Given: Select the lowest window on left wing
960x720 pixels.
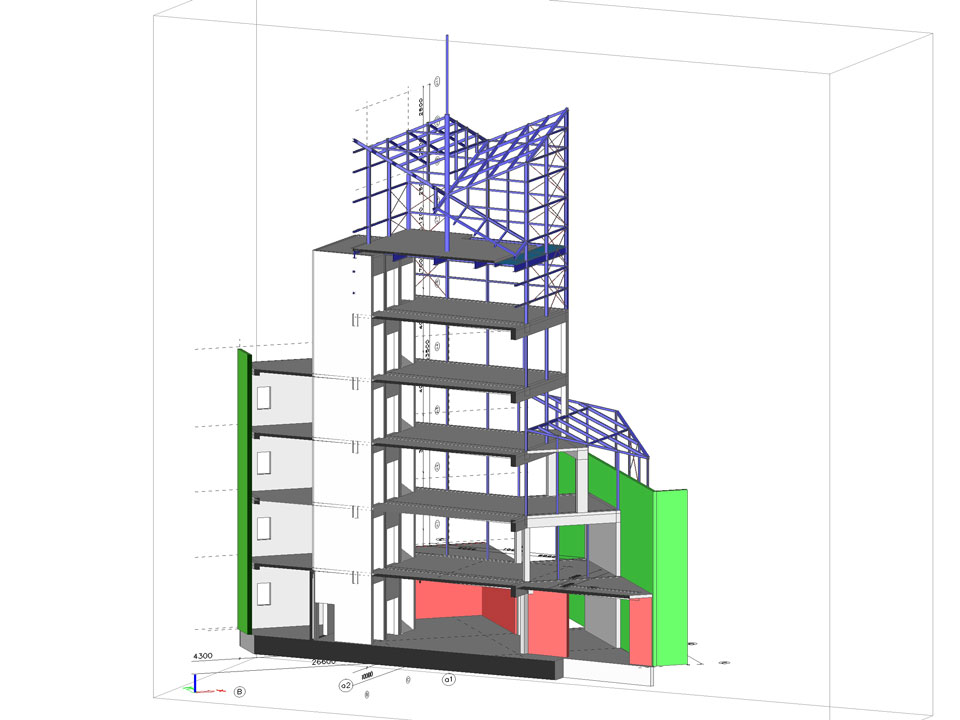Looking at the screenshot, I should click(264, 593).
